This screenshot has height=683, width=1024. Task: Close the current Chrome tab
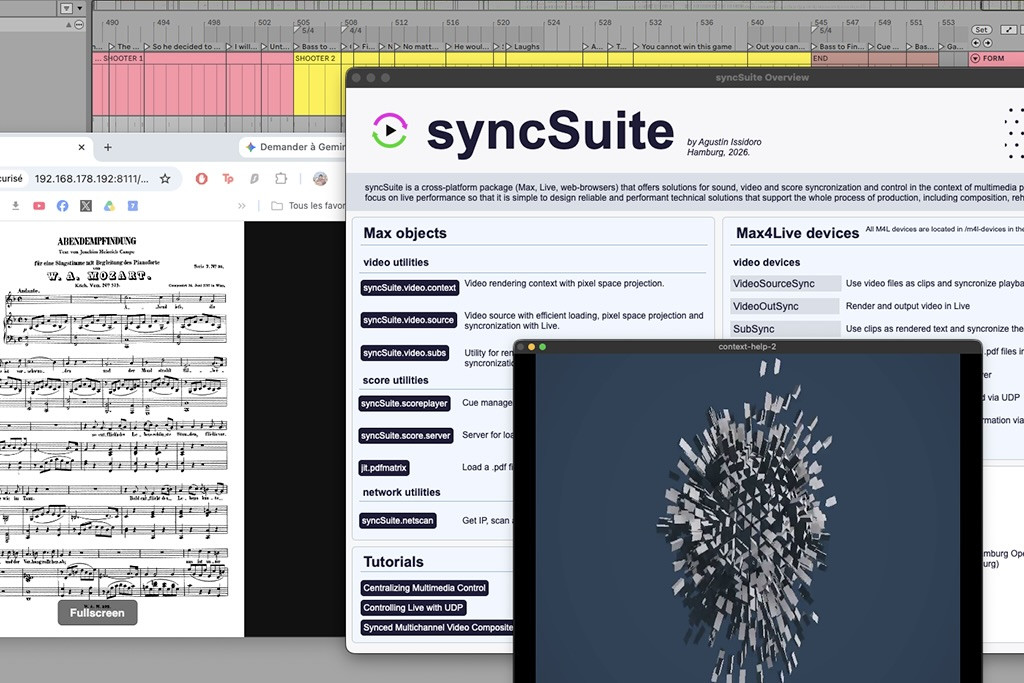[x=81, y=148]
